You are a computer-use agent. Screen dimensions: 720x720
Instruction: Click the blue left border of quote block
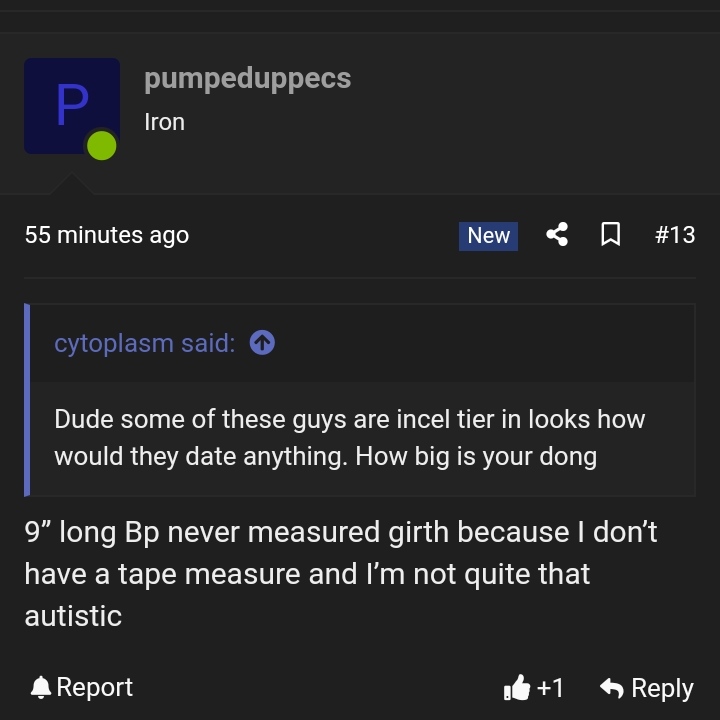(27, 399)
